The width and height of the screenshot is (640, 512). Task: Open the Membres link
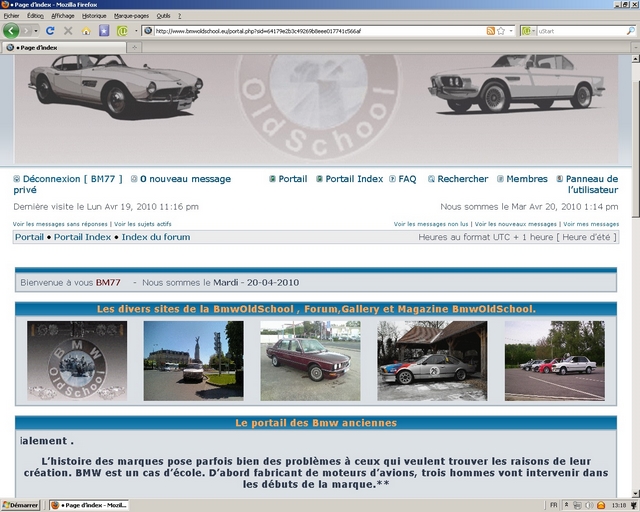(527, 179)
